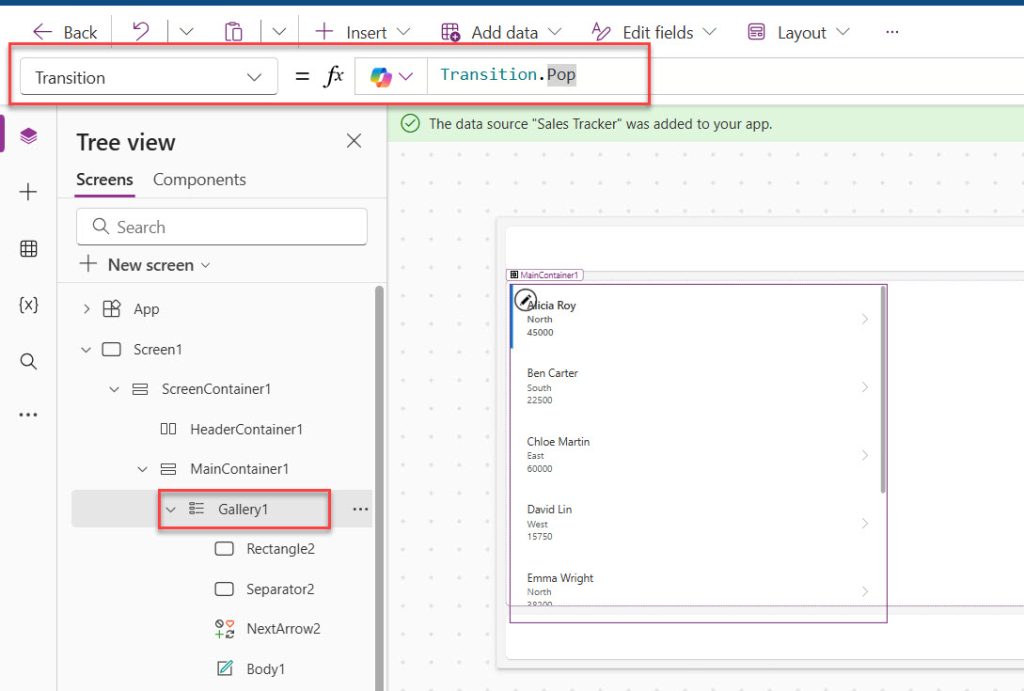Click the gallery edit pencil icon
Screen dimensions: 1024x691
pyautogui.click(x=525, y=300)
